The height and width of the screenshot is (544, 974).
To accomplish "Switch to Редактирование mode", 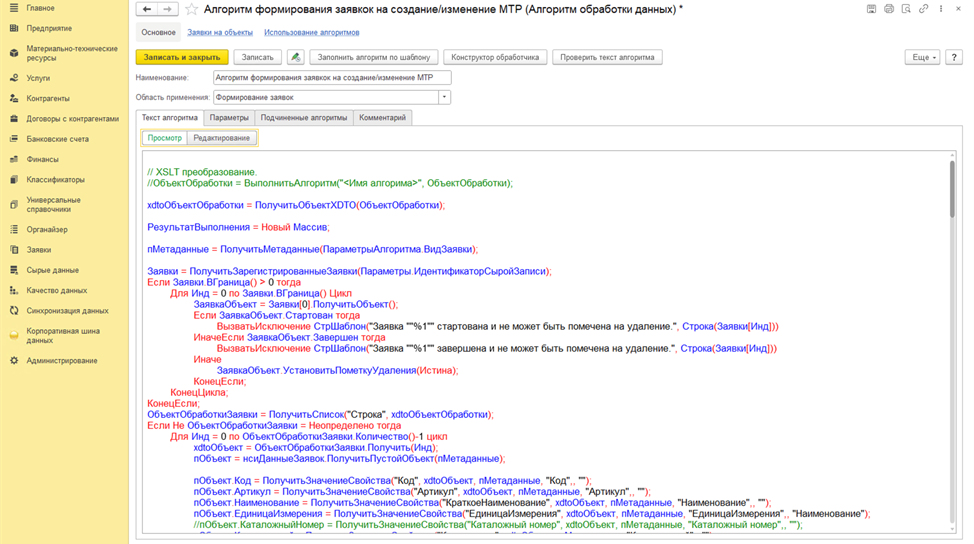I will click(222, 138).
